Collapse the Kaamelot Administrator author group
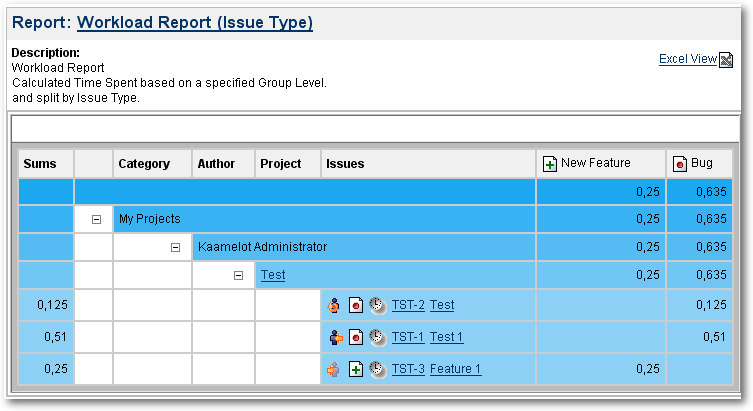 175,246
